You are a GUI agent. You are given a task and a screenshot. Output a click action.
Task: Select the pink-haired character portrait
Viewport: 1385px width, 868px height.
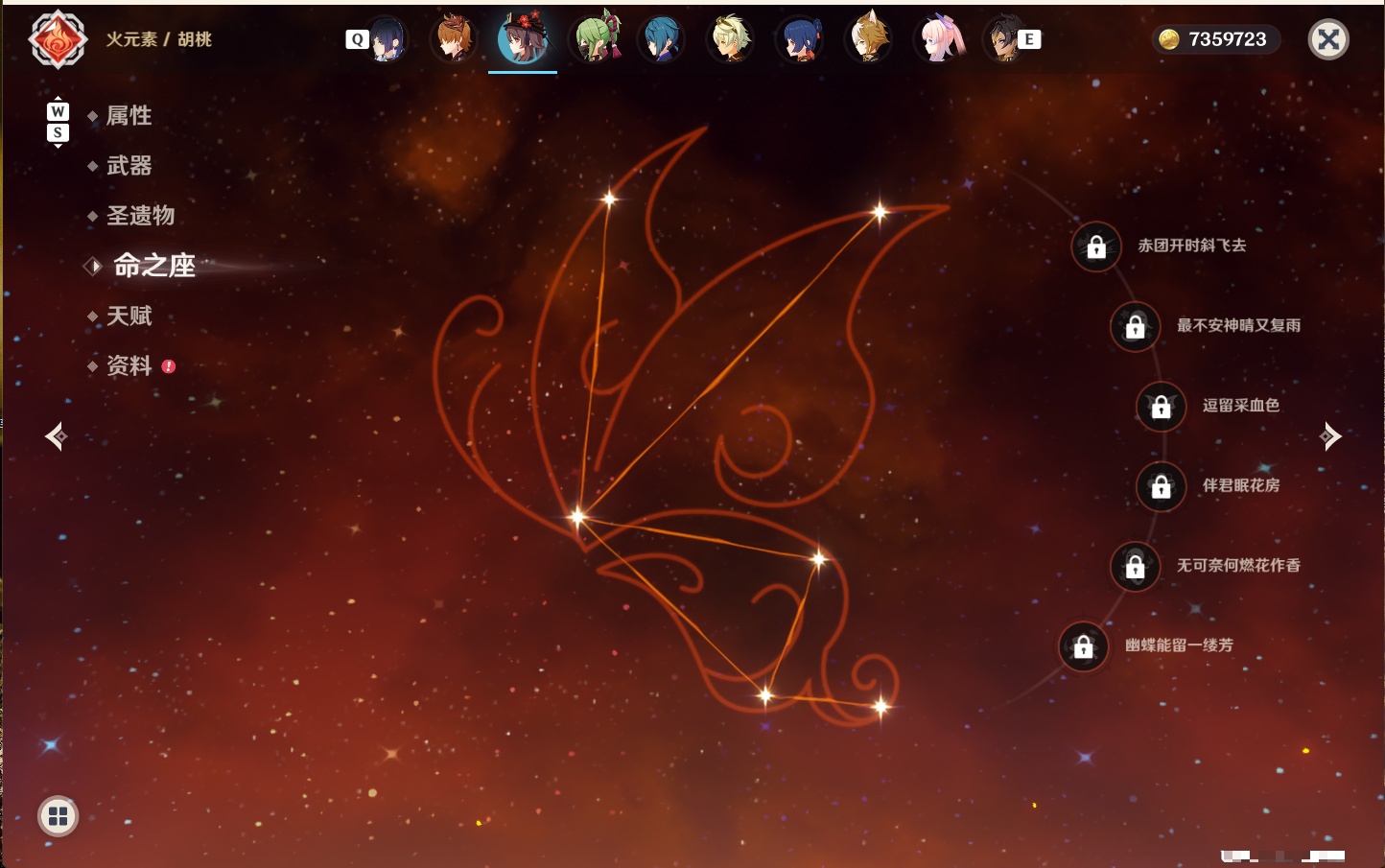coord(939,39)
